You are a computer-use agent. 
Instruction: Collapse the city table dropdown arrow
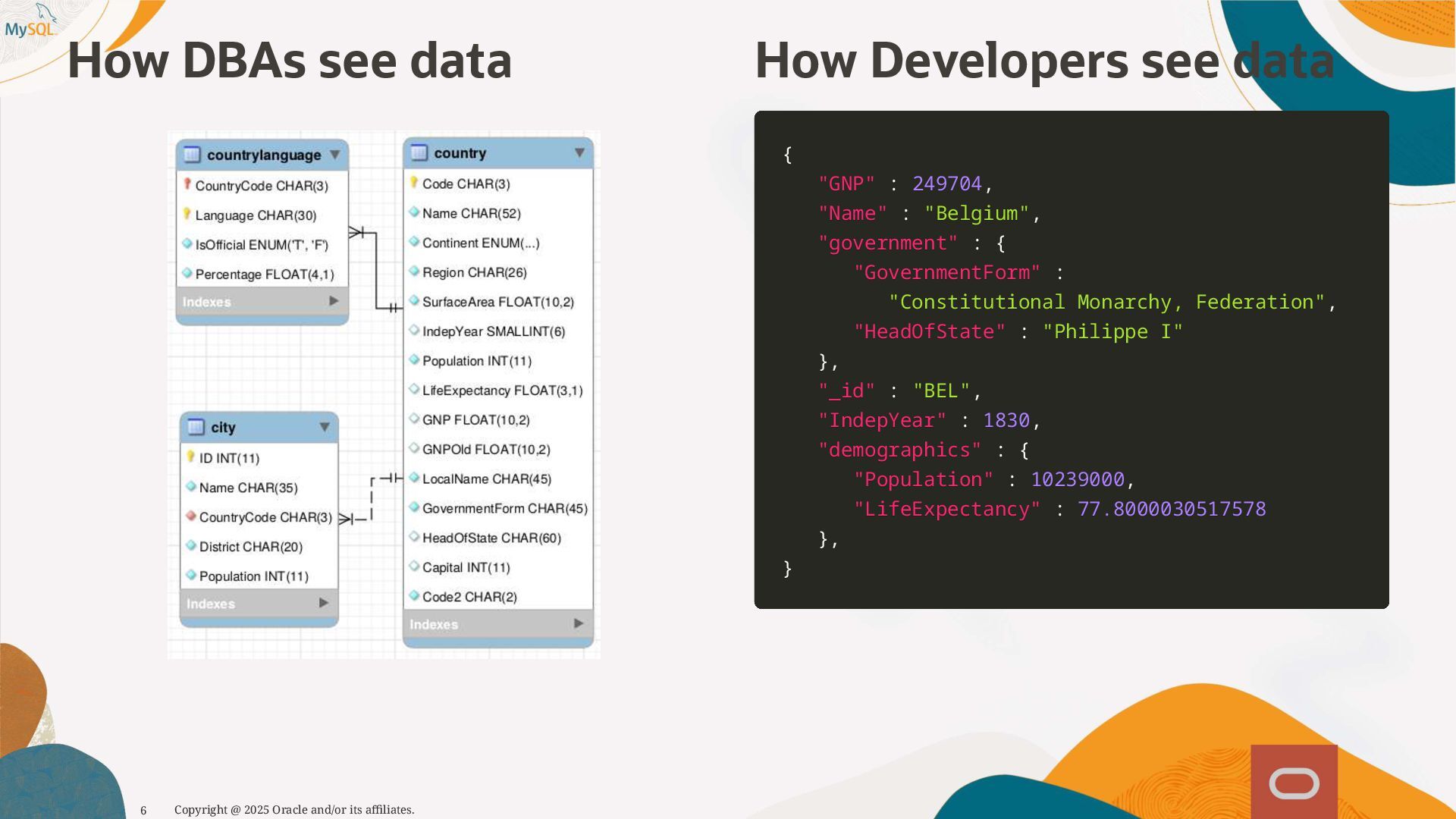[325, 427]
